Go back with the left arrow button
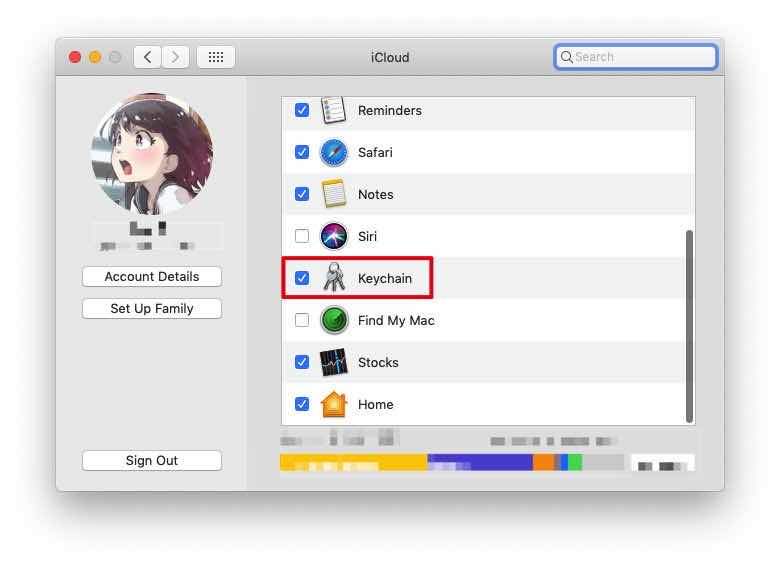 pyautogui.click(x=147, y=57)
